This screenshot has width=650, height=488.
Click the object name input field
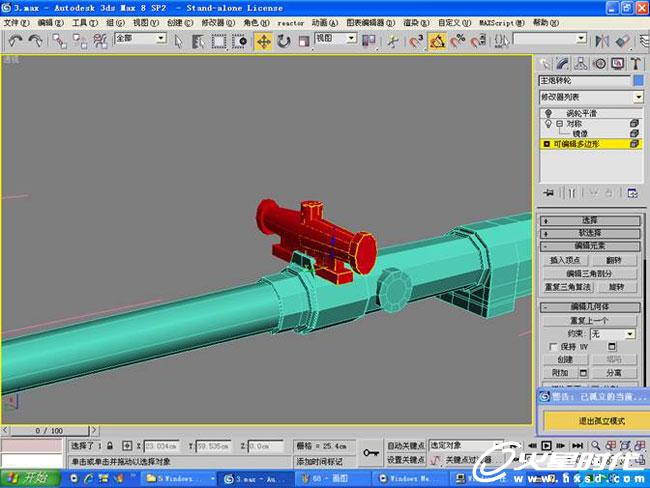click(584, 80)
